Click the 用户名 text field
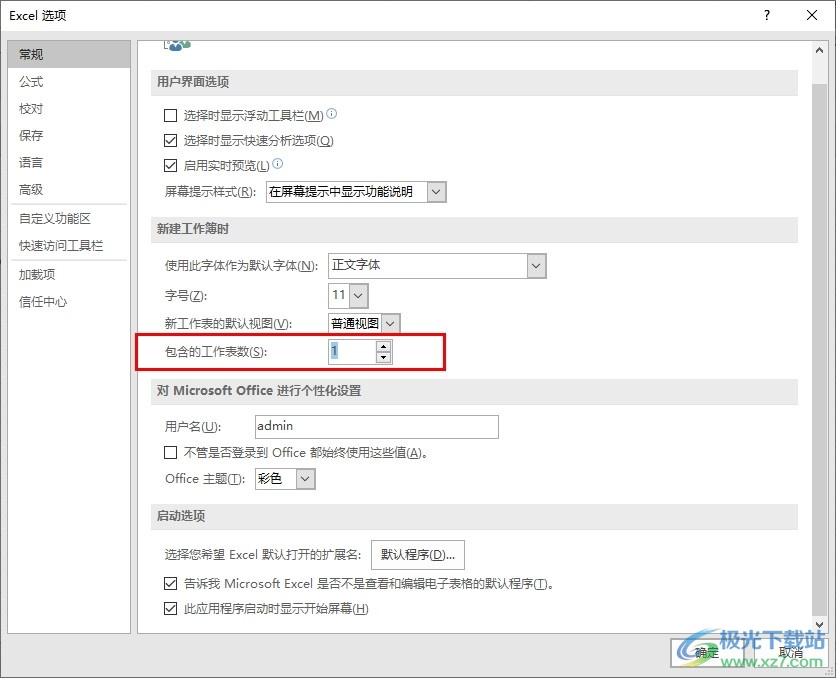Viewport: 836px width, 678px height. [376, 426]
